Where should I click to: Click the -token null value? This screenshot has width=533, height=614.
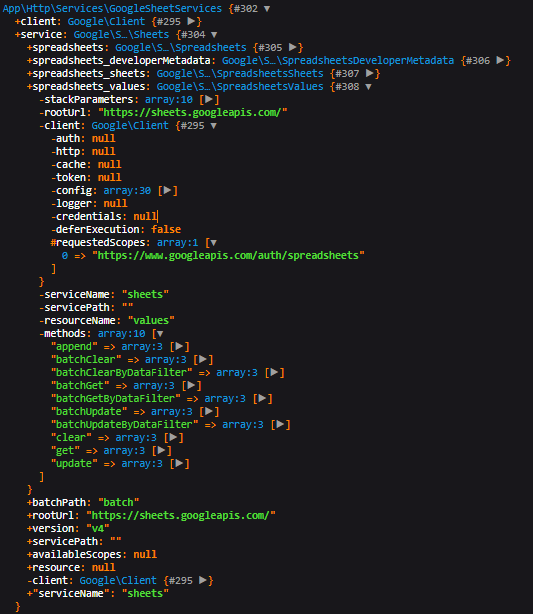[109, 177]
